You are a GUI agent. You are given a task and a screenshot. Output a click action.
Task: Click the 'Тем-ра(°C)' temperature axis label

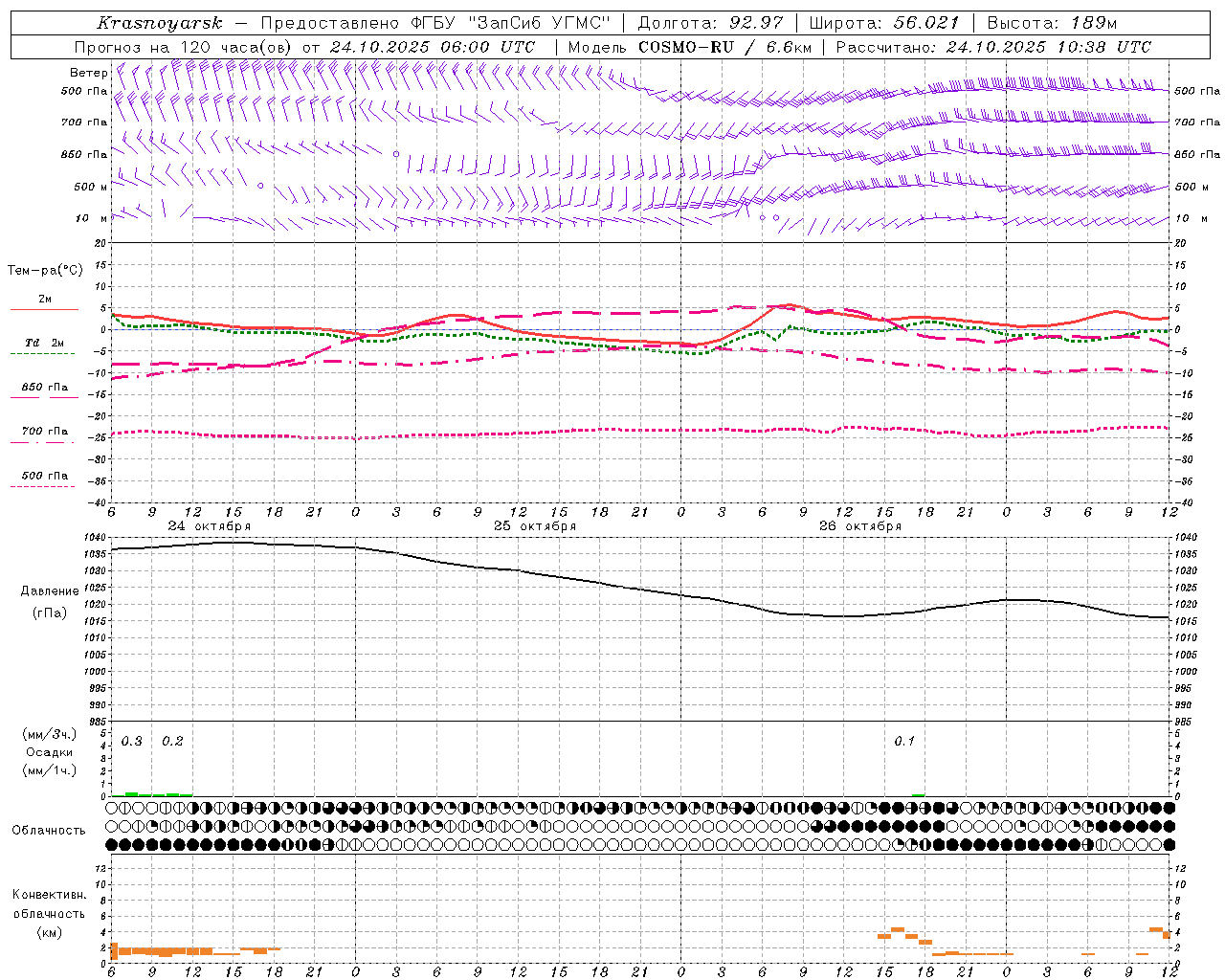(45, 271)
